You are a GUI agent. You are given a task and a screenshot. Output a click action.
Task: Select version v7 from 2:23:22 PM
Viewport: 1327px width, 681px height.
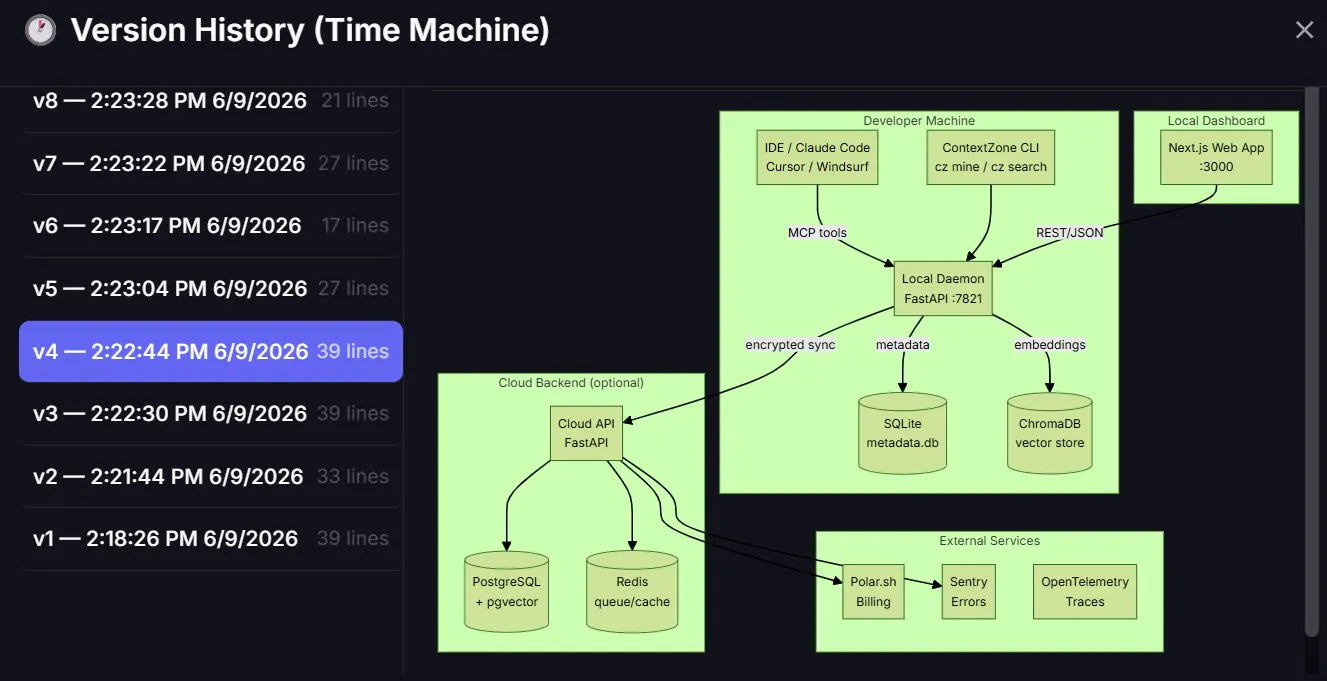(x=211, y=163)
